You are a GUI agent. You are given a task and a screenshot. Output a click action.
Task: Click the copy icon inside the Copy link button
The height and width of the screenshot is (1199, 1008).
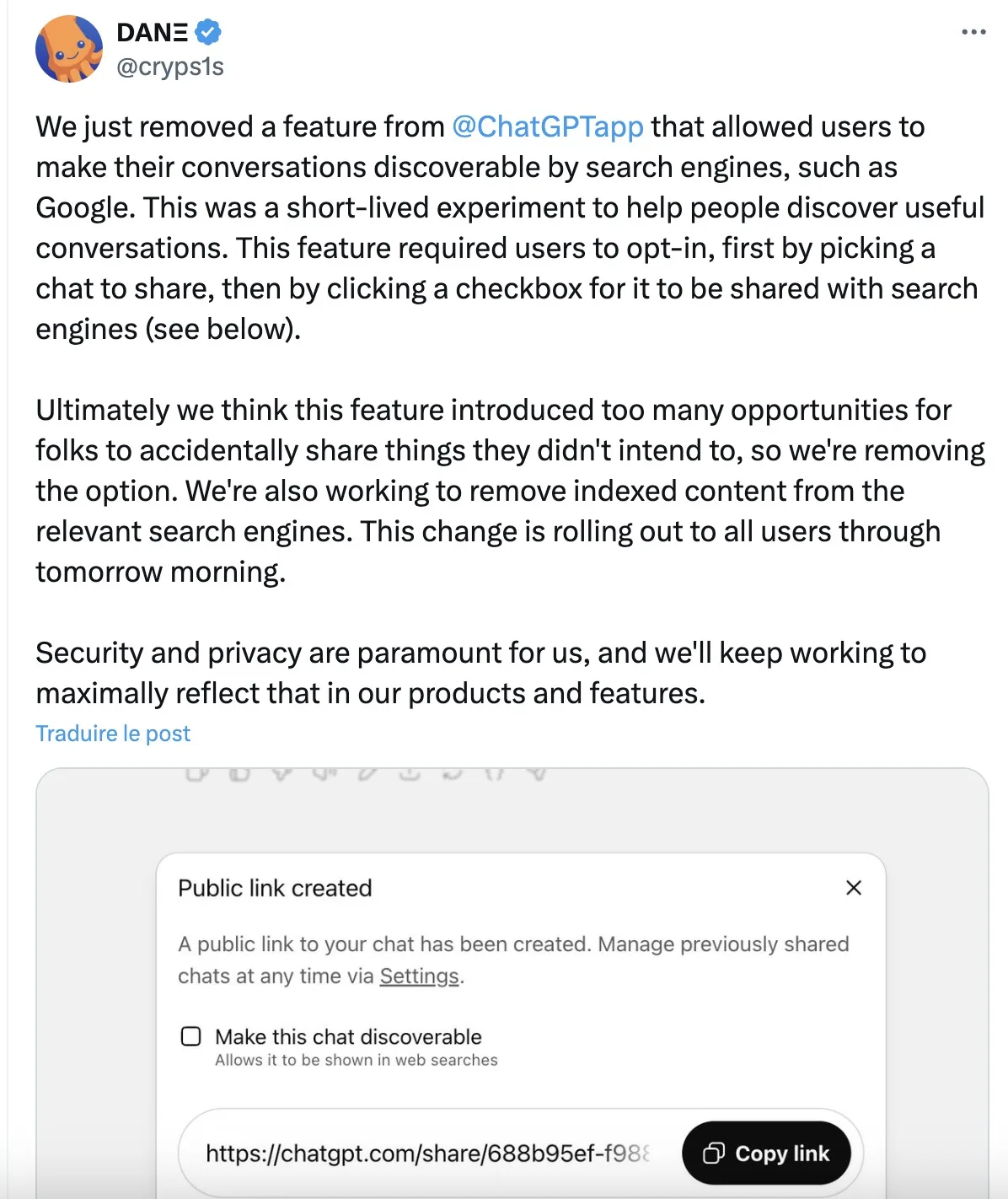coord(714,1153)
